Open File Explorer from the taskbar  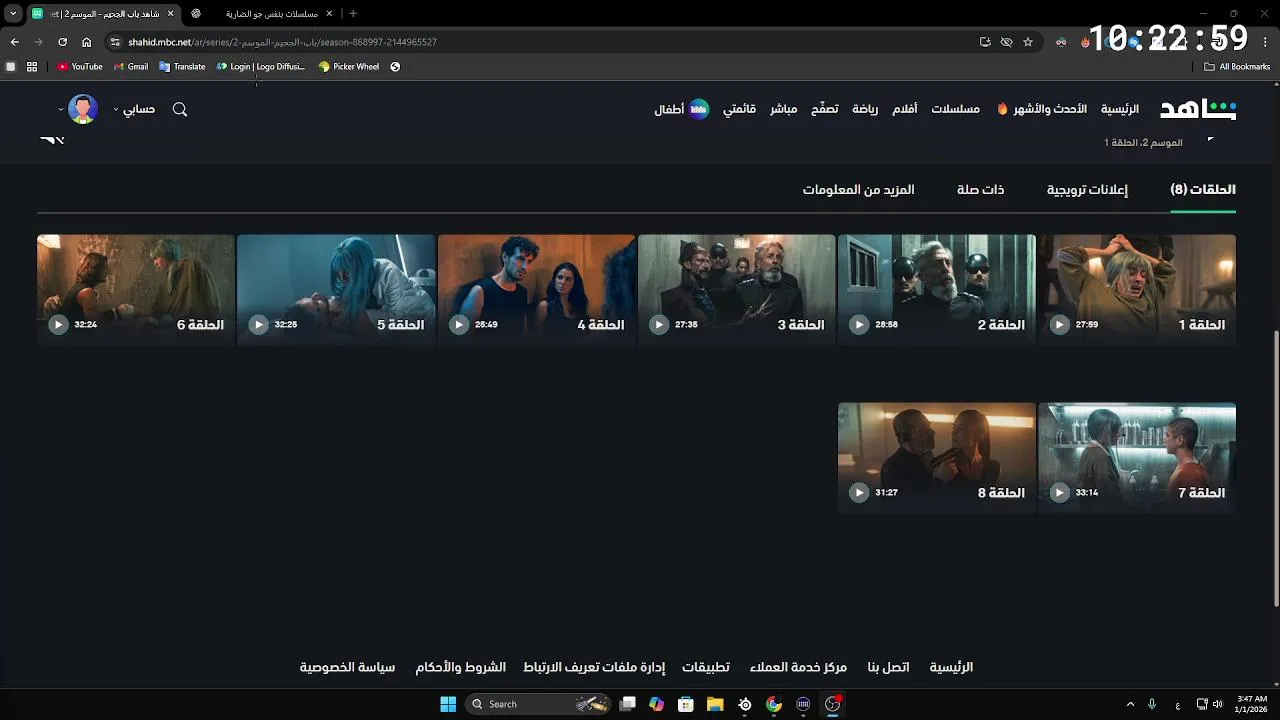[715, 704]
